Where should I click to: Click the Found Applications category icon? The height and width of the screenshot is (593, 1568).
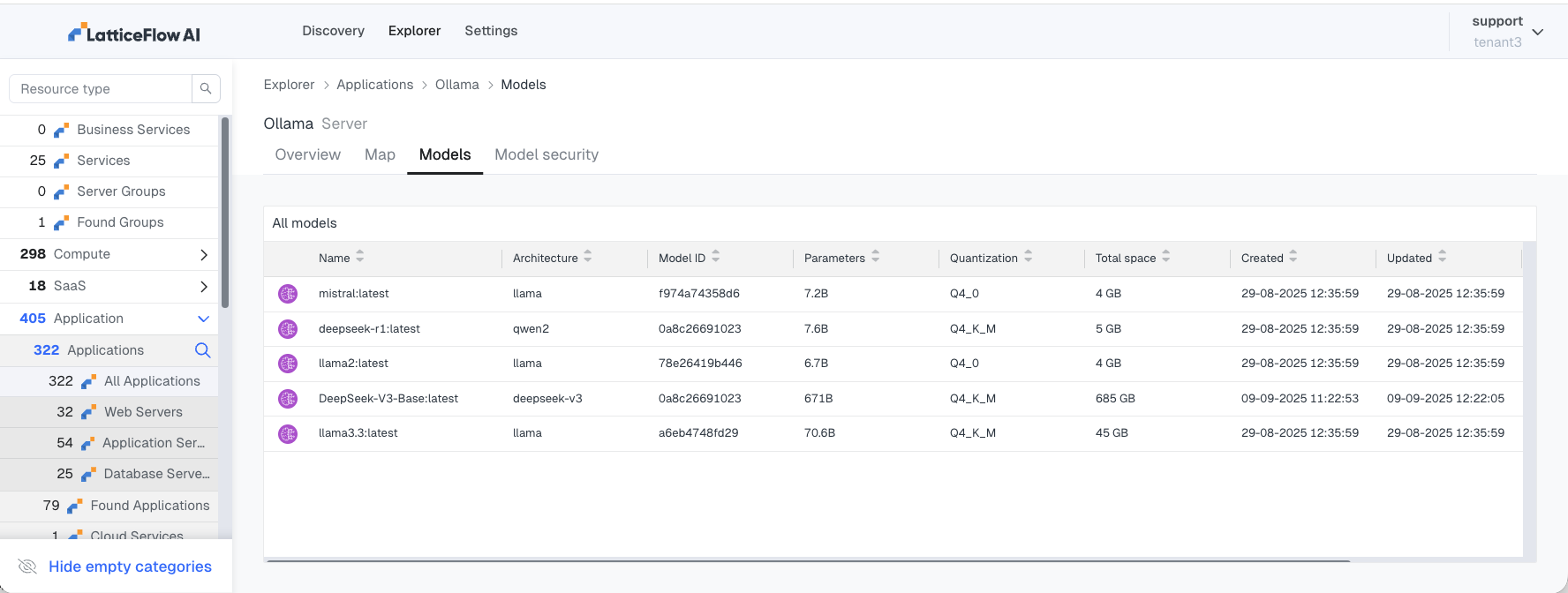click(x=74, y=507)
